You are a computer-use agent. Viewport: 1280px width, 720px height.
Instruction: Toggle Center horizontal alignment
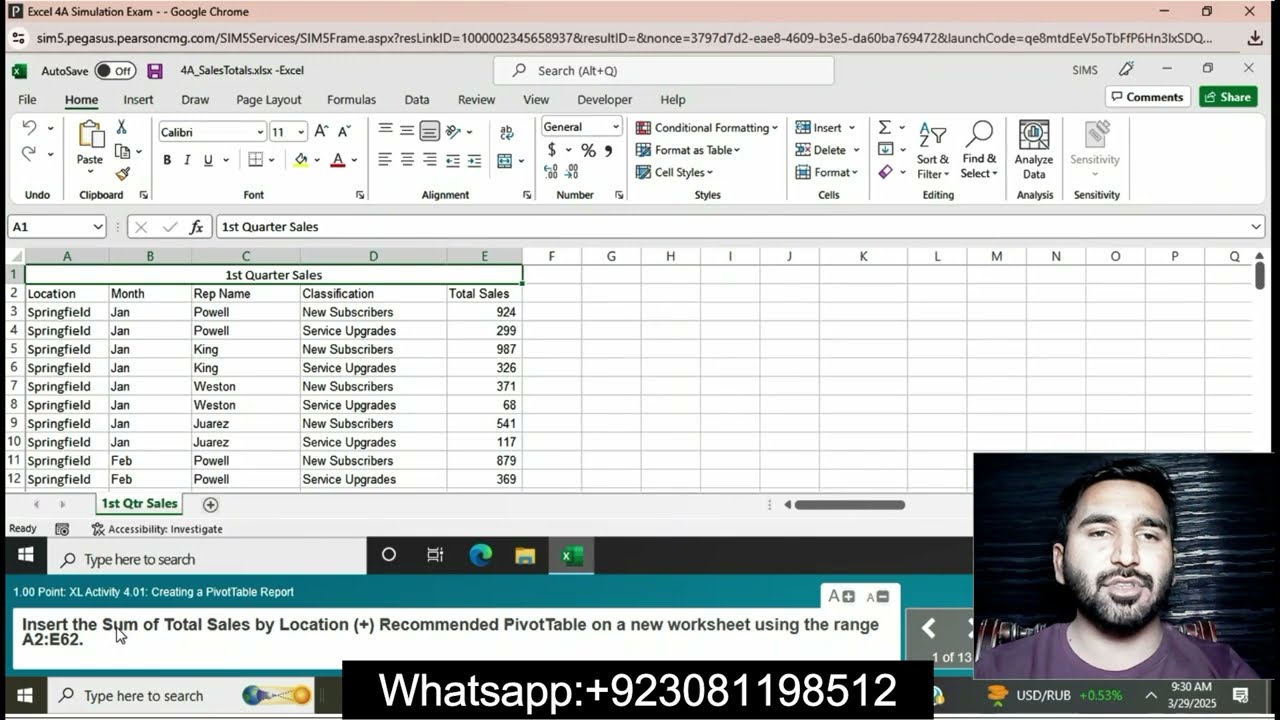[x=407, y=160]
